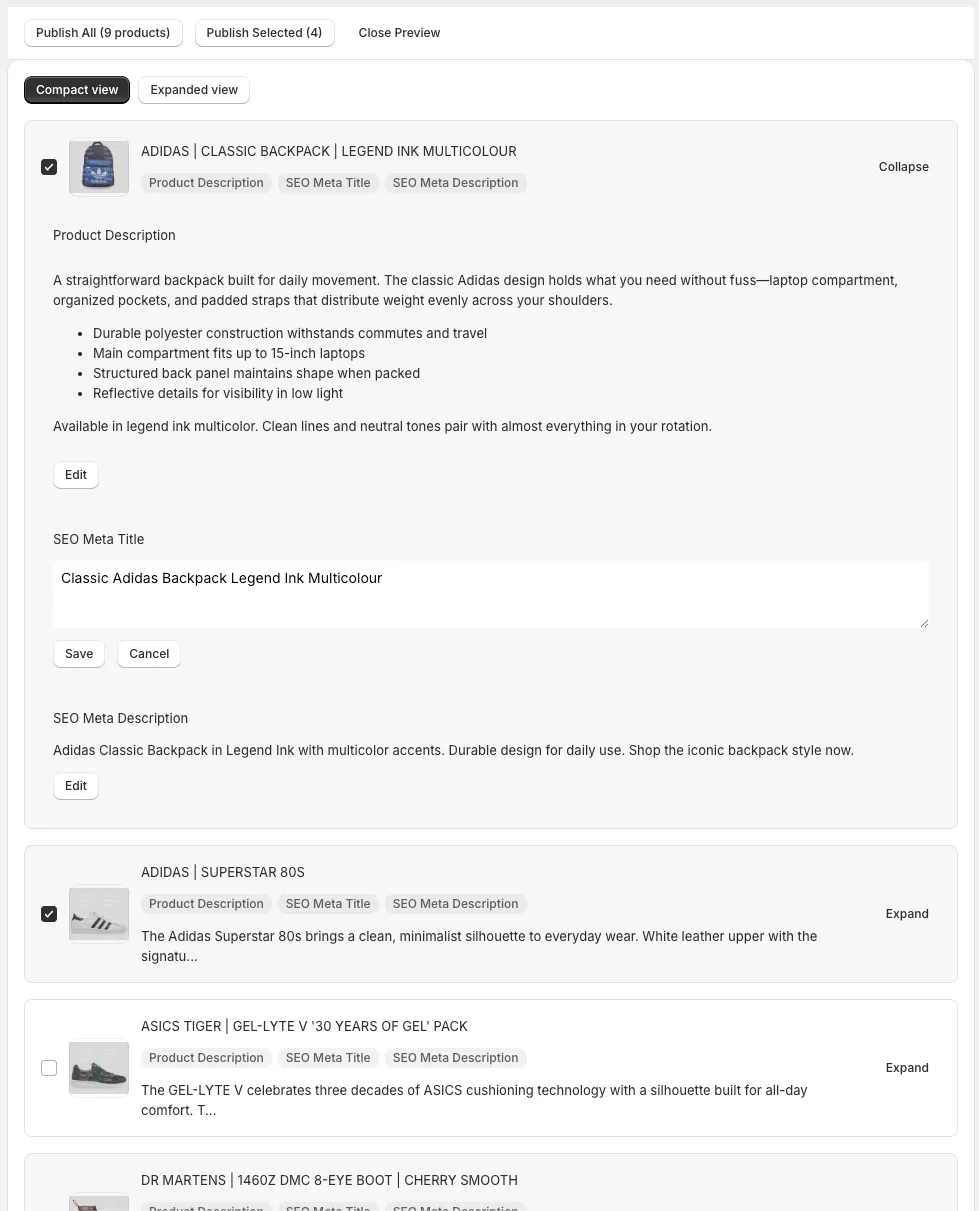This screenshot has height=1211, width=979.
Task: Publish all 9 products
Action: [103, 33]
